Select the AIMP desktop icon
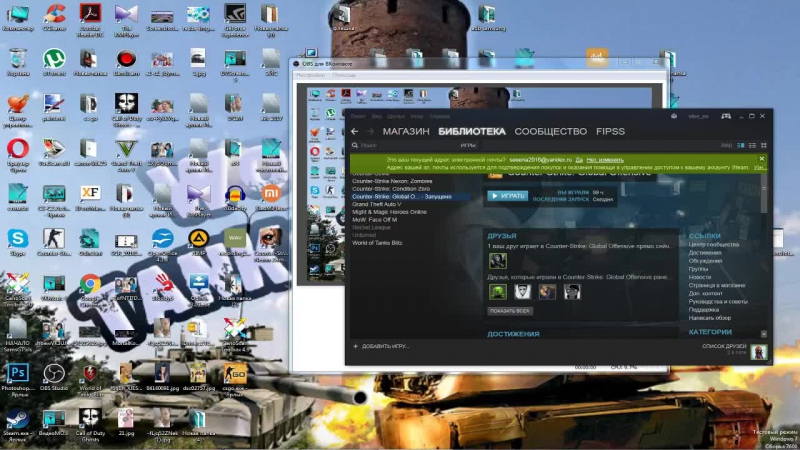This screenshot has width=800, height=450. [198, 242]
